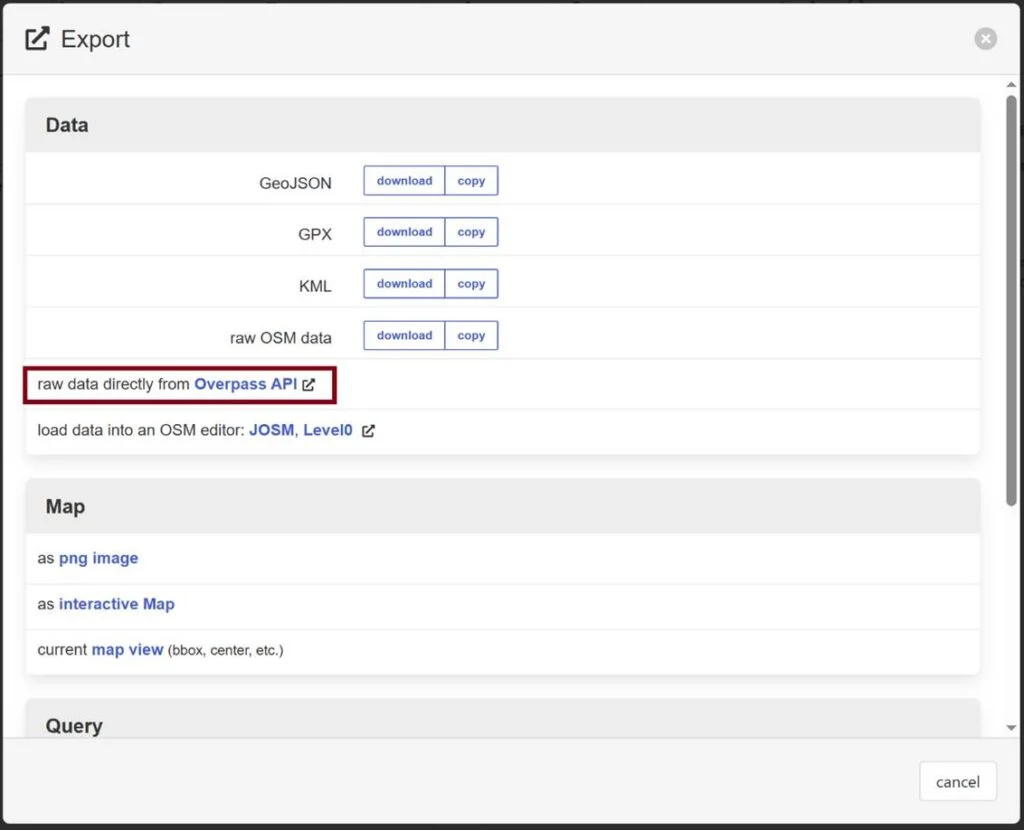Show current map view details
1024x830 pixels.
(127, 650)
